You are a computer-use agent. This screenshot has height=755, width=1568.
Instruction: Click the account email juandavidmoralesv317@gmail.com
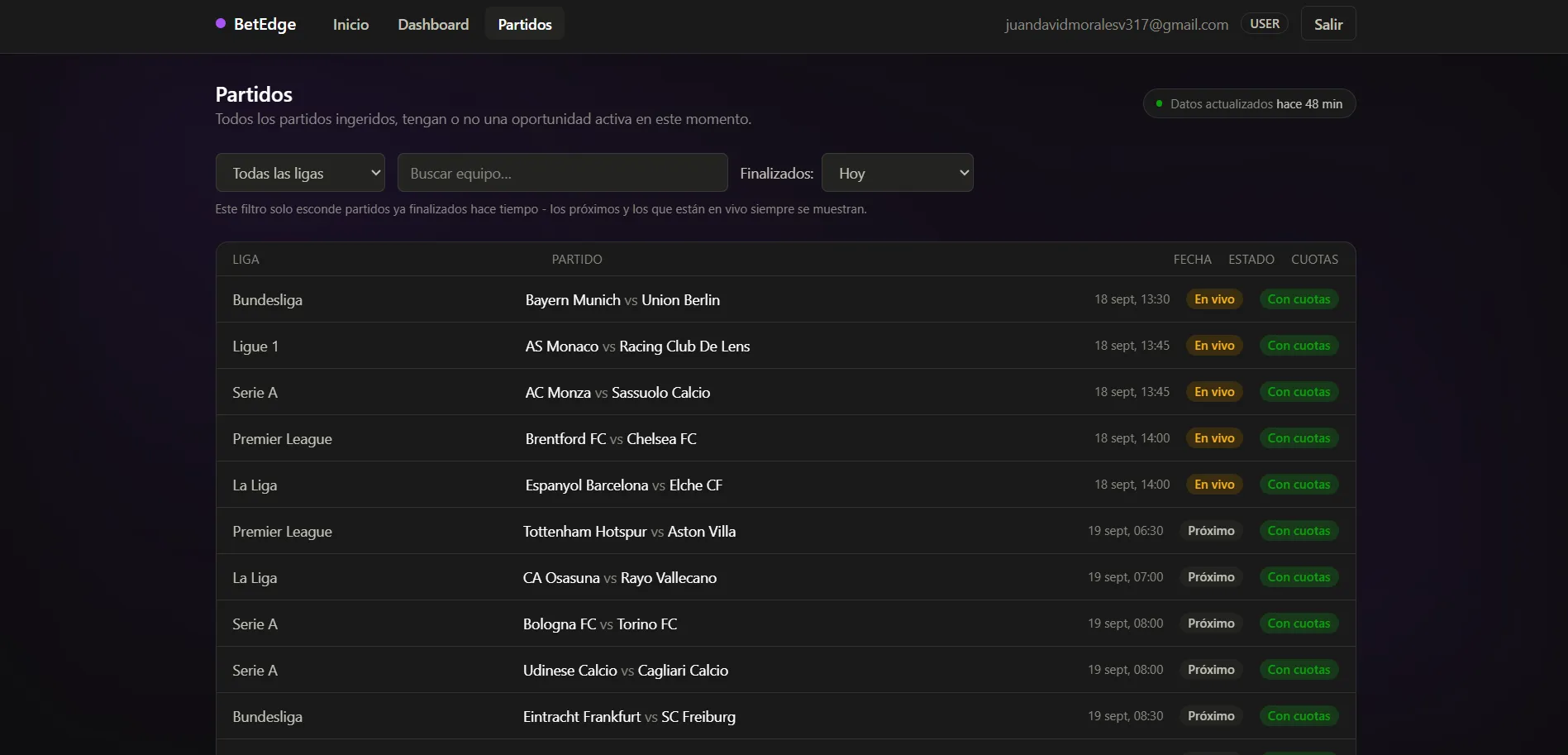click(x=1117, y=24)
